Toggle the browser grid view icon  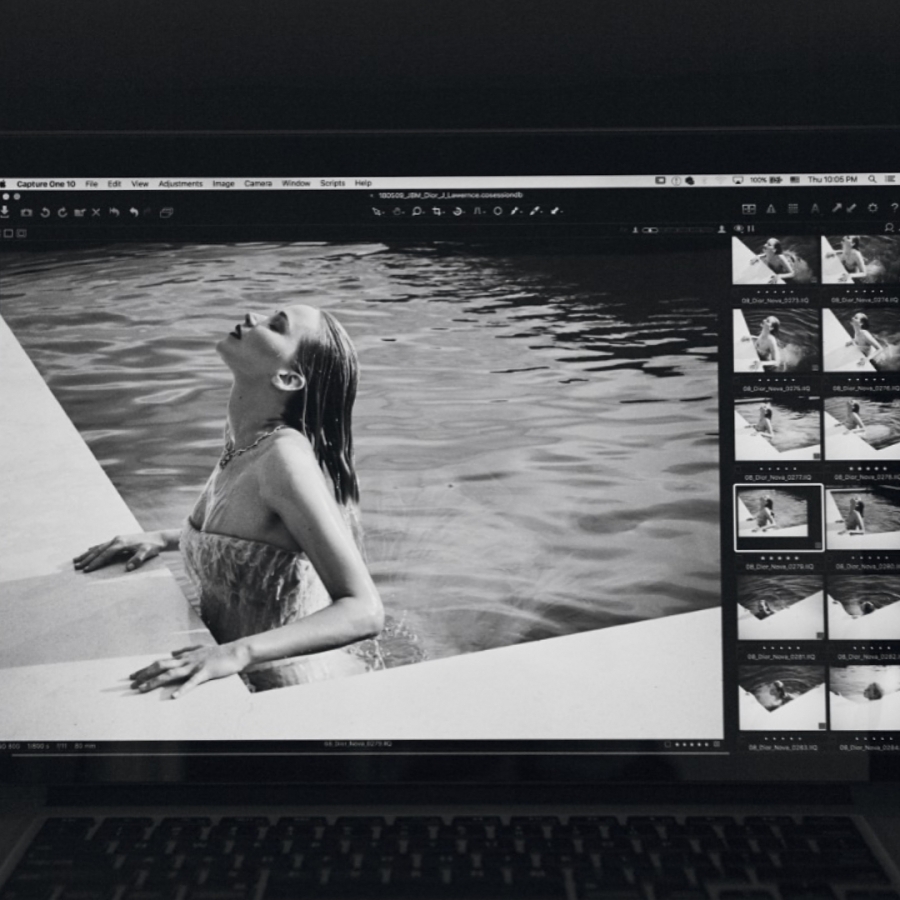pyautogui.click(x=748, y=208)
